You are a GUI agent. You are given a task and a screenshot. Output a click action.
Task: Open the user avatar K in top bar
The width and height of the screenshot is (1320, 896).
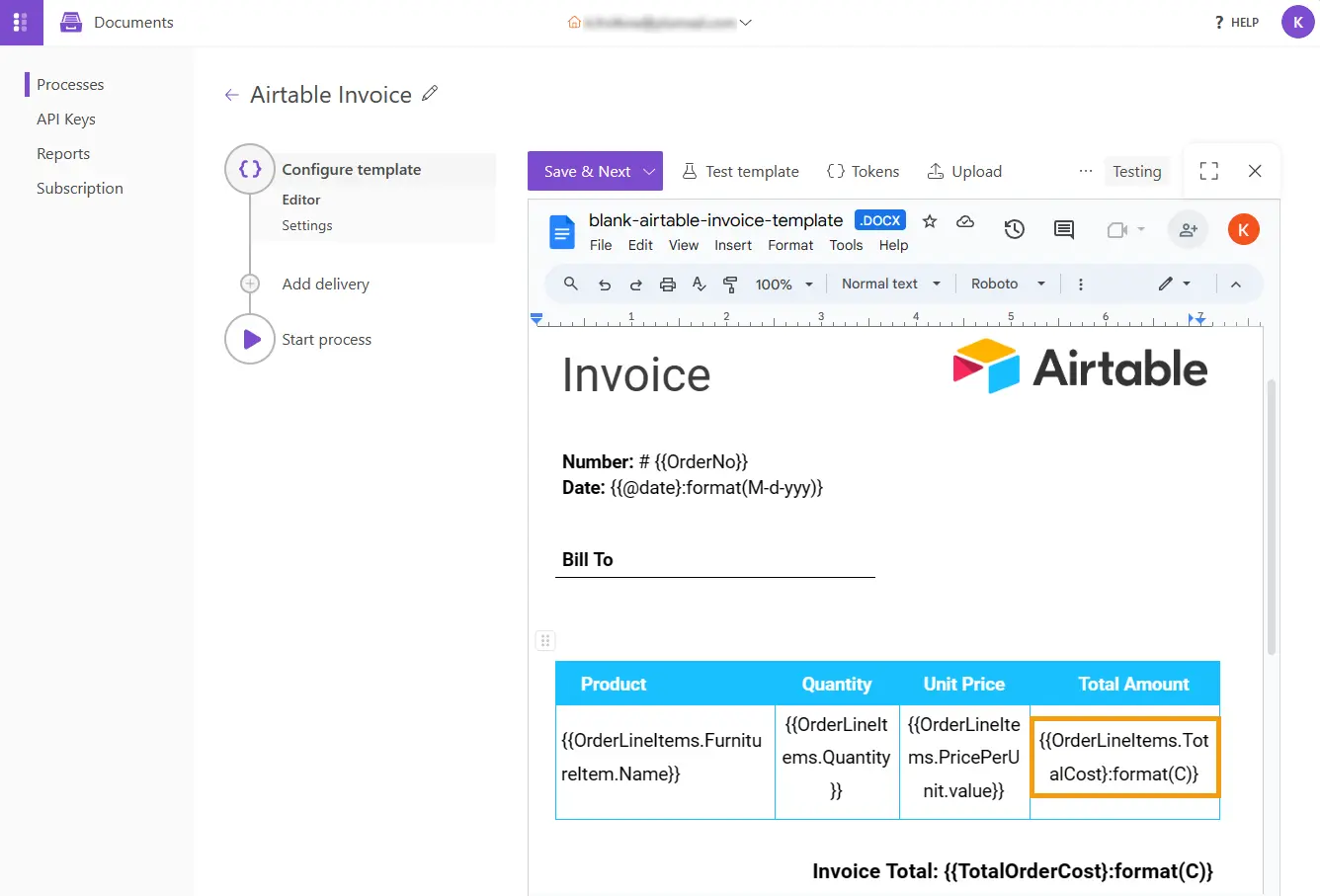tap(1297, 22)
